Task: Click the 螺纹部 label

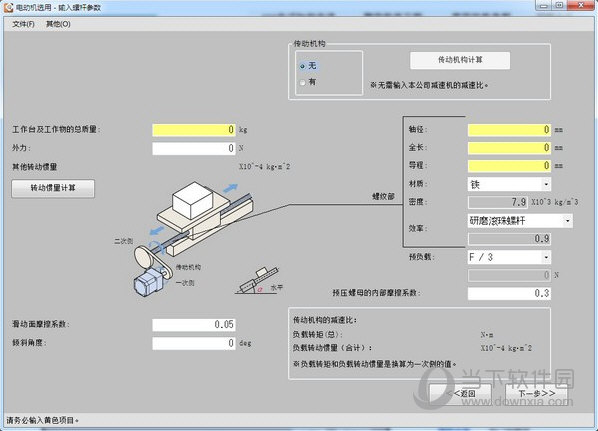Action: (x=383, y=196)
